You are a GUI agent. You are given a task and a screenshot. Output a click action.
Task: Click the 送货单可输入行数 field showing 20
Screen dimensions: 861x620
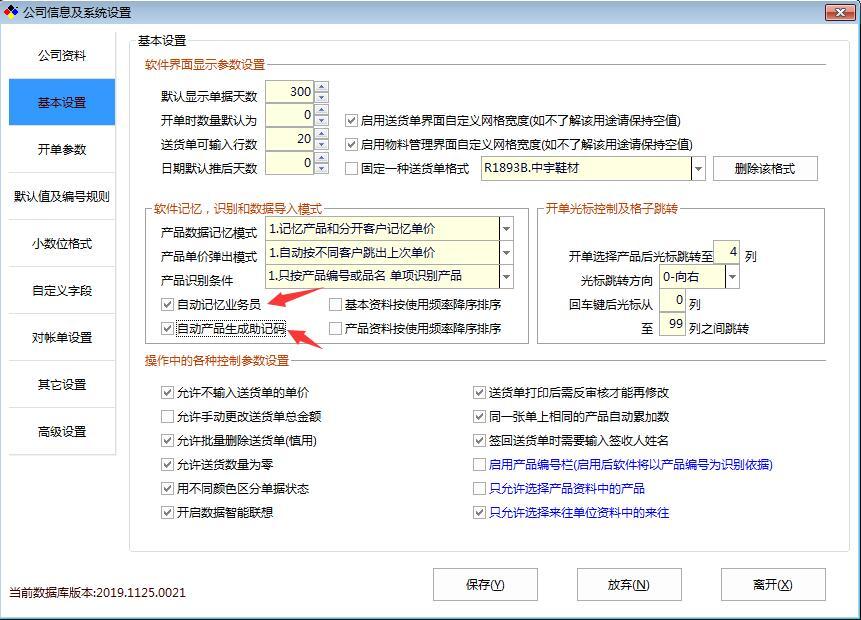(290, 139)
